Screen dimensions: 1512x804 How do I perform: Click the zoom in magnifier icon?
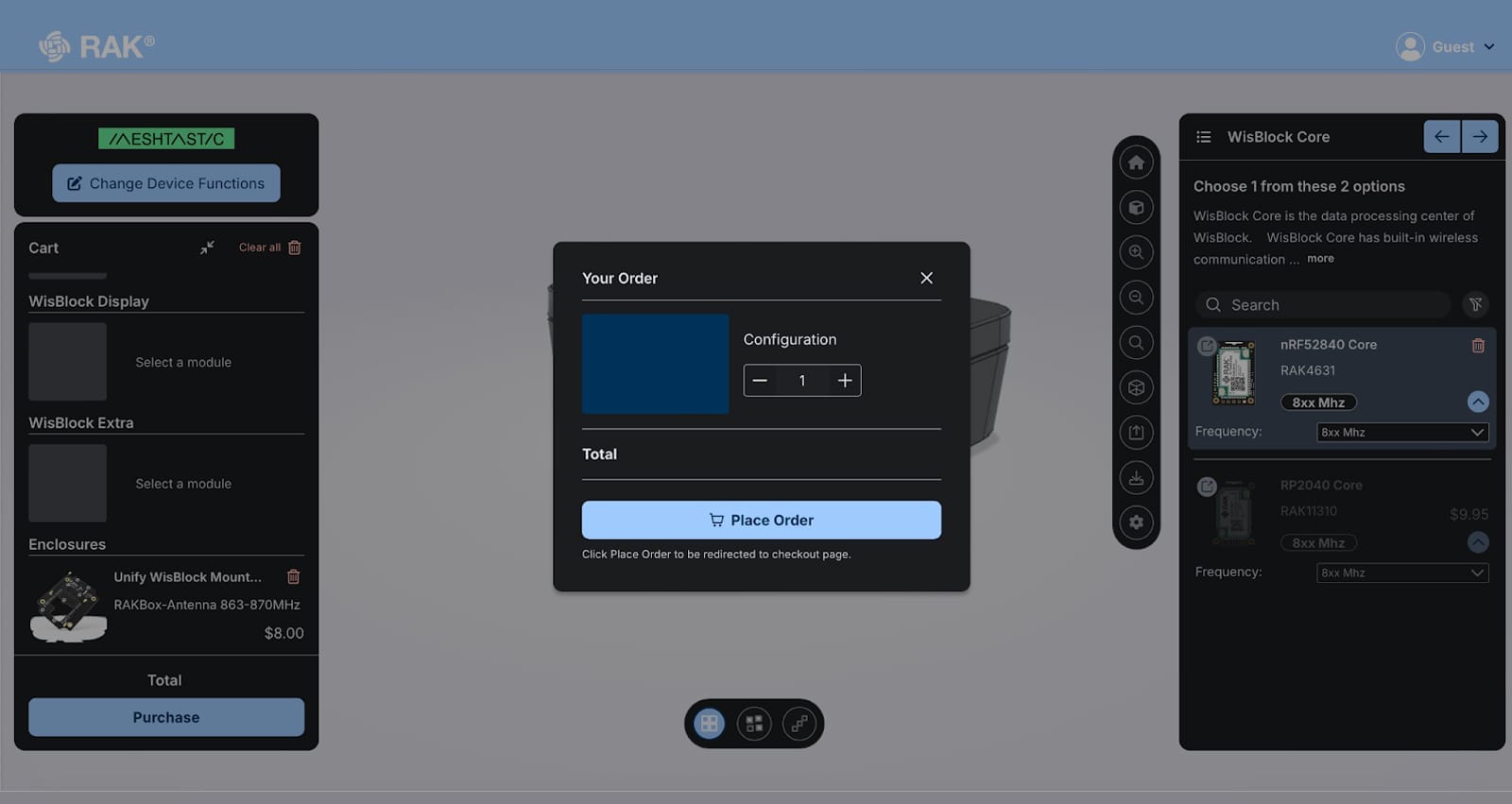(x=1136, y=252)
